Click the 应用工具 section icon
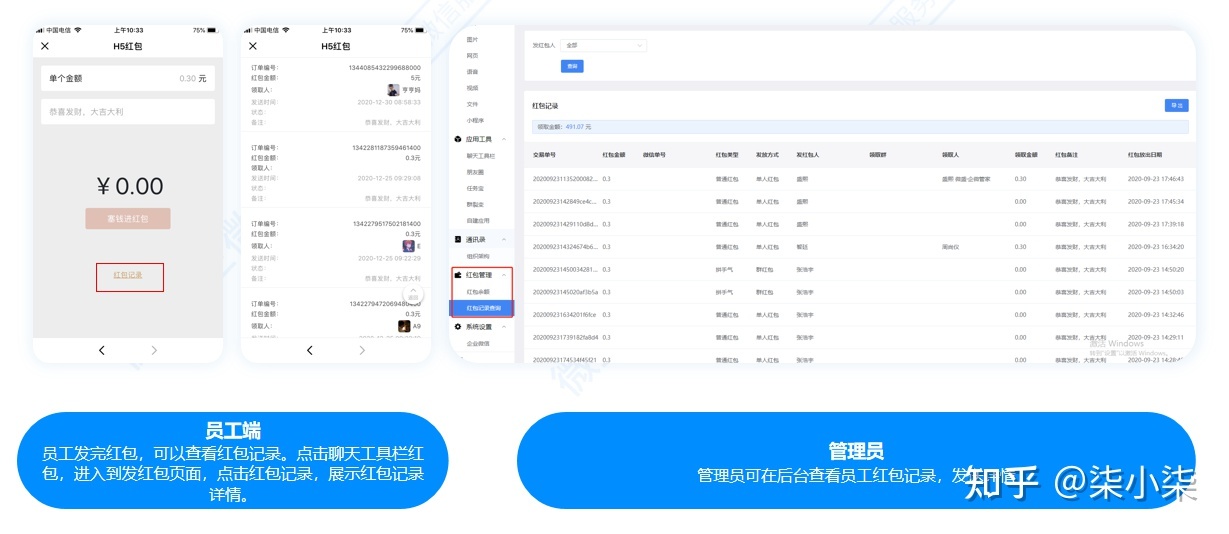Screen dimensions: 1229x534 tap(458, 139)
